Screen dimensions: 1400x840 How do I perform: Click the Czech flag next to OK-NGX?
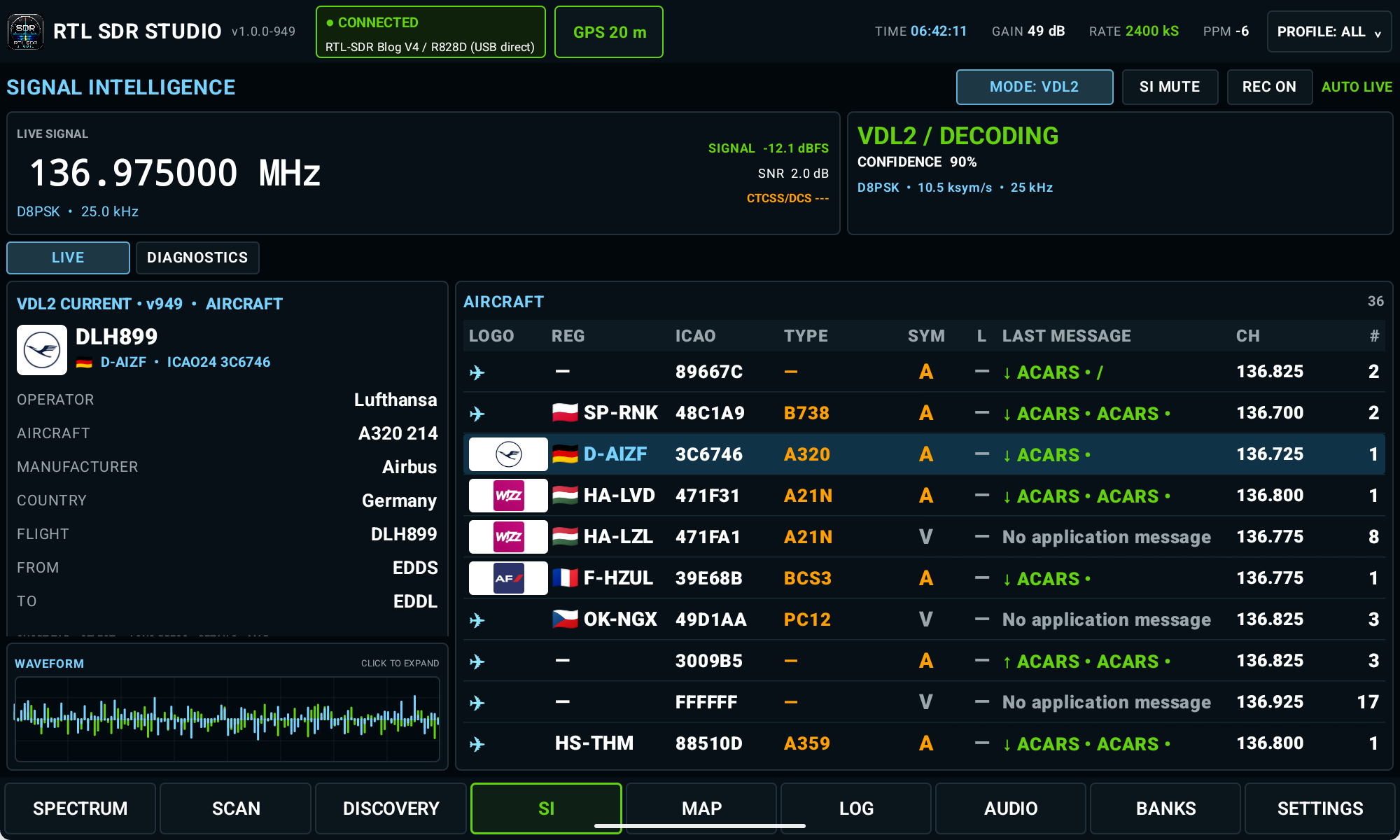565,619
